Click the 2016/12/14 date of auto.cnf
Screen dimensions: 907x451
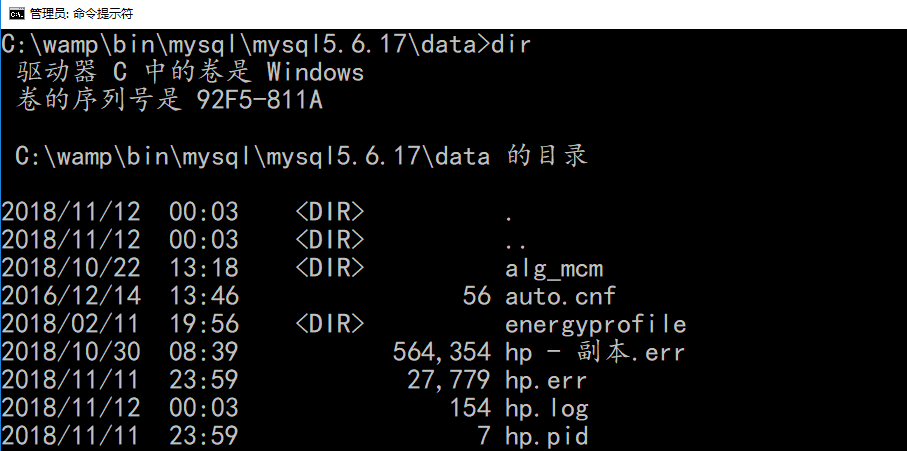71,296
